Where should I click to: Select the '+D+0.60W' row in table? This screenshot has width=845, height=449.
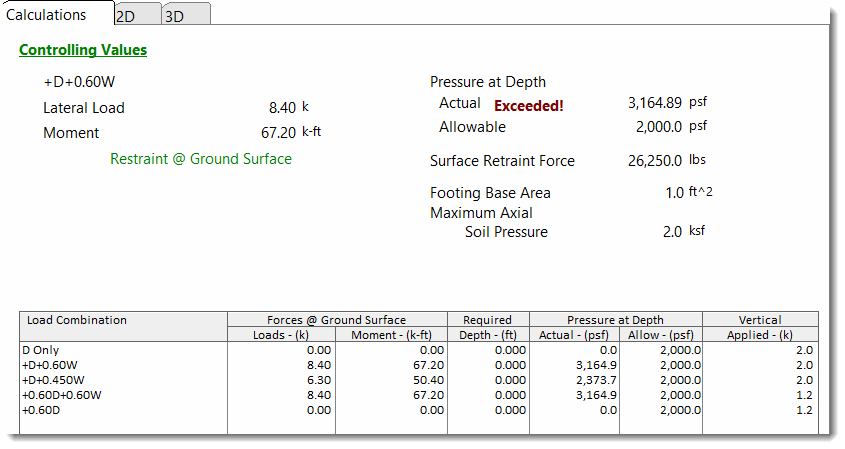(50, 366)
